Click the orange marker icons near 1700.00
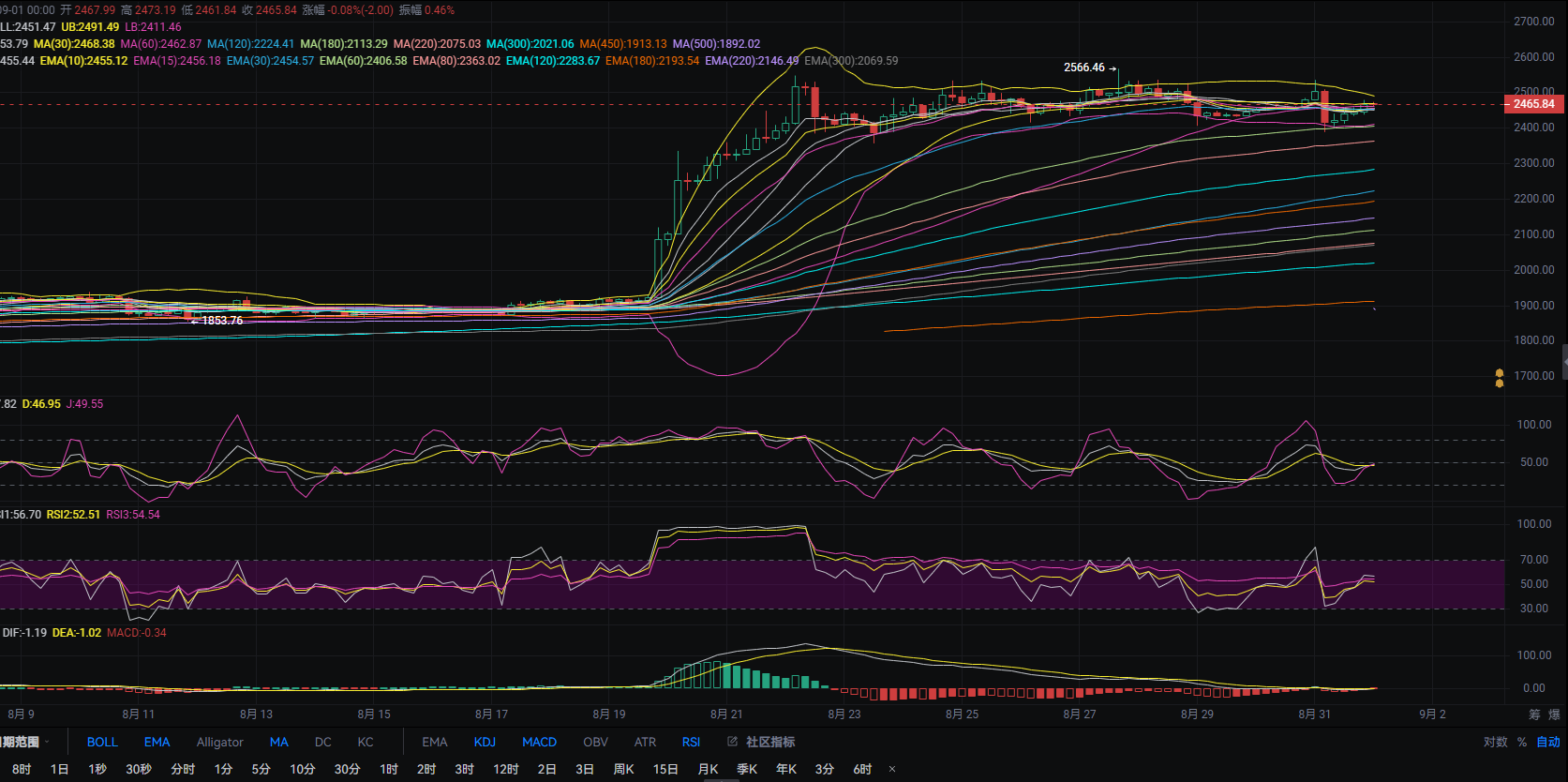This screenshot has height=782, width=1568. click(x=1500, y=378)
